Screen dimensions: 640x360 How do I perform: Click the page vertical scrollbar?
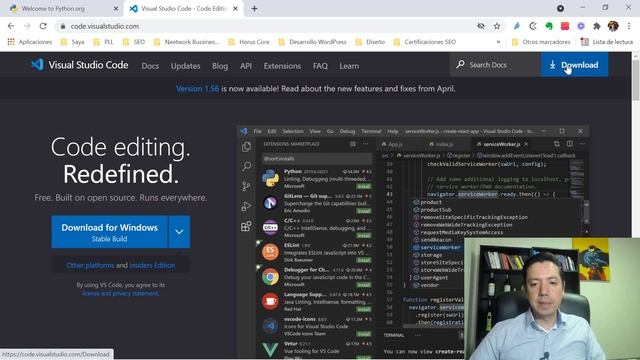point(636,80)
